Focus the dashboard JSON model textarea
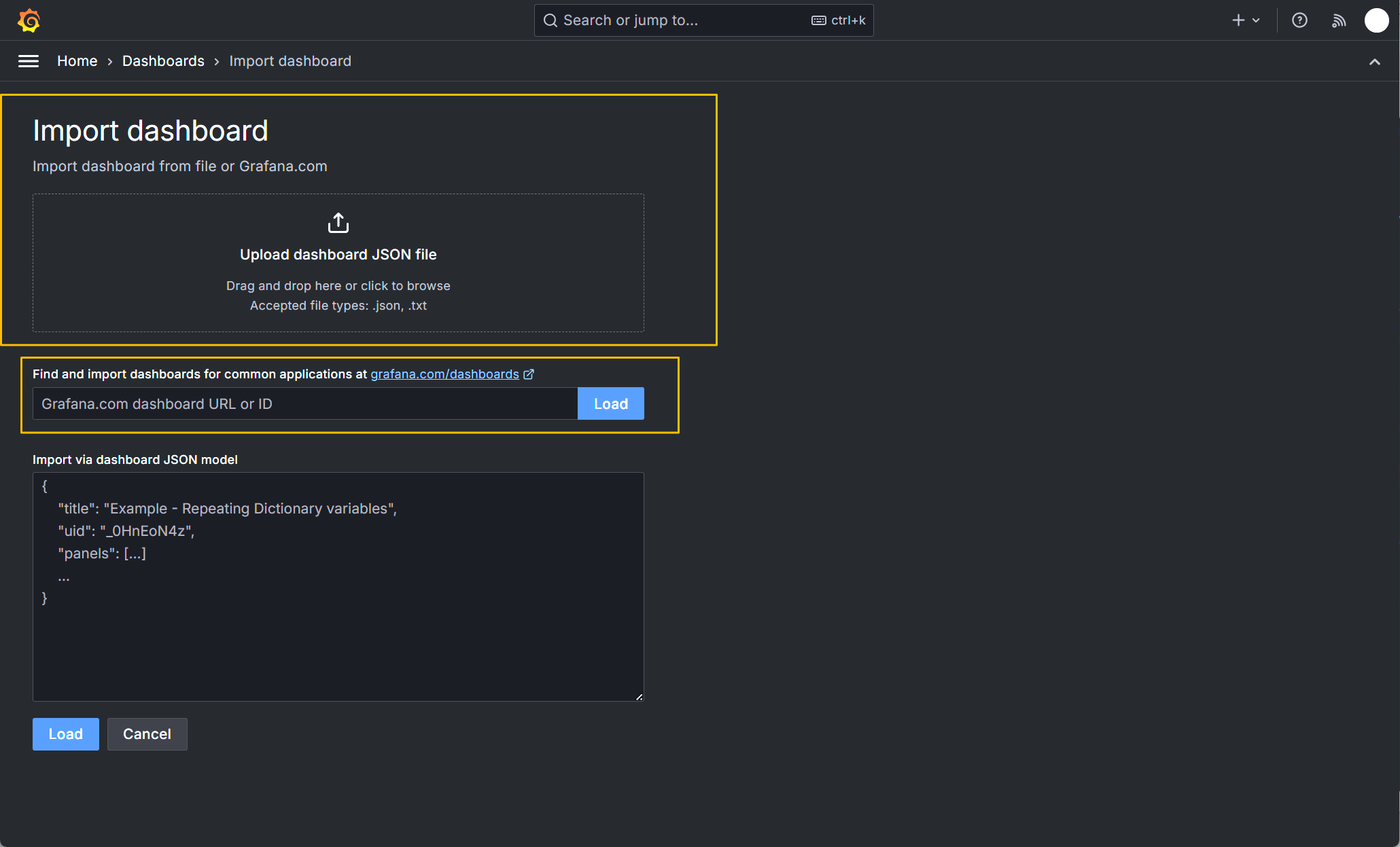1400x847 pixels. pos(338,587)
